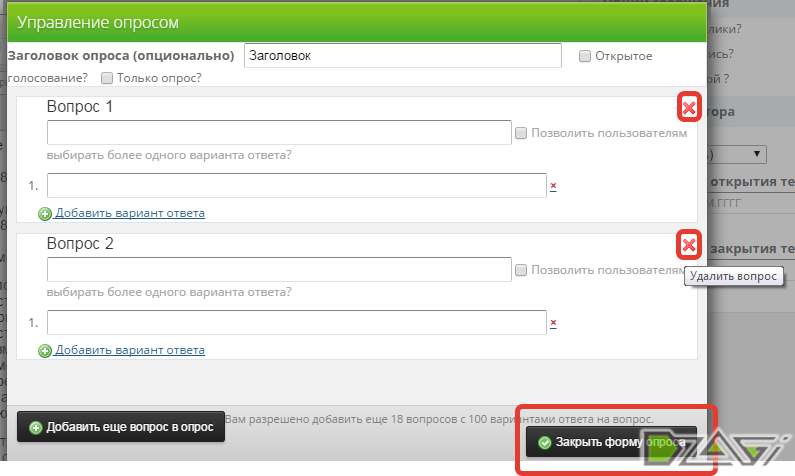Click the Вопрос 1 heading text
Image resolution: width=795 pixels, height=476 pixels.
[x=80, y=106]
